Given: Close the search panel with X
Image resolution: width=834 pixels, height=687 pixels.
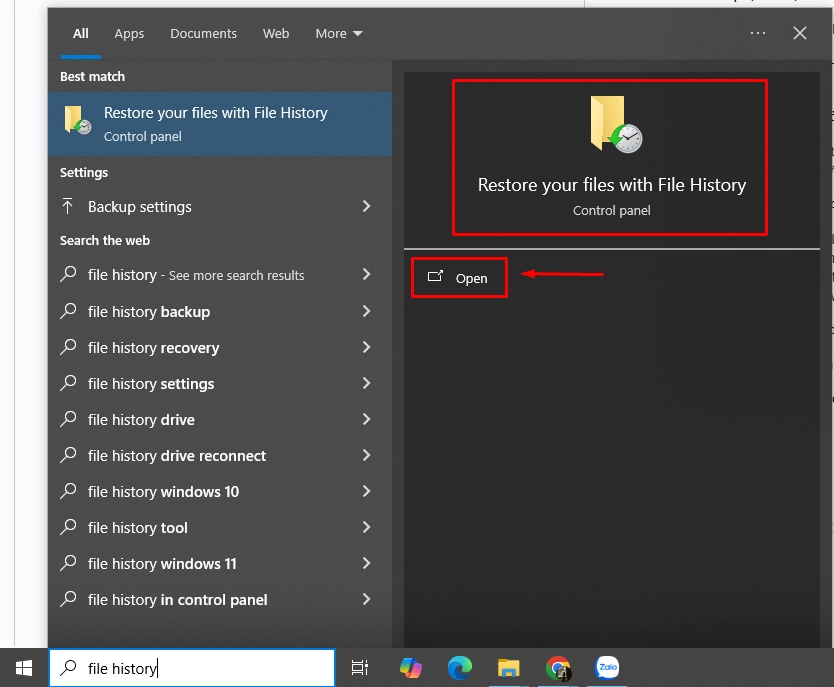Looking at the screenshot, I should pos(799,33).
